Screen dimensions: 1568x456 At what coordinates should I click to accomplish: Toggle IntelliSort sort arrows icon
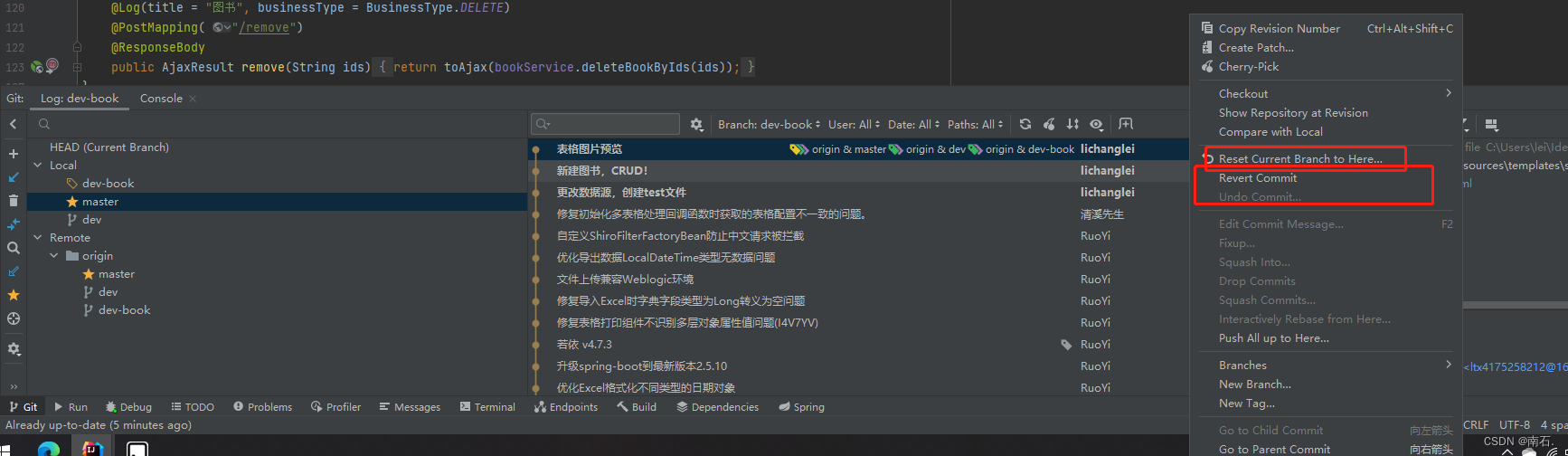[x=1072, y=125]
